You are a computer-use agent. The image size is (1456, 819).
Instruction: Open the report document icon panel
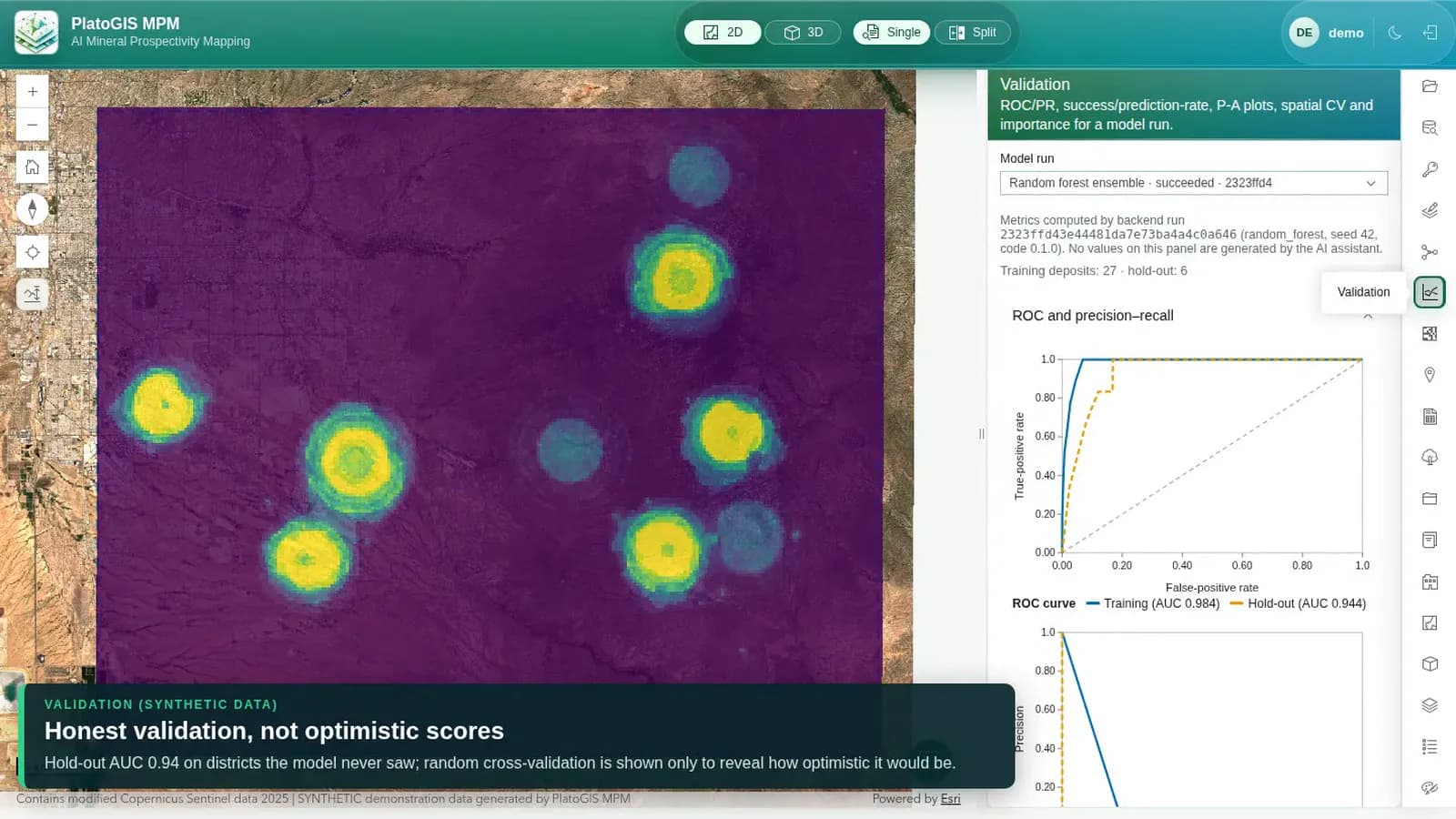(1430, 540)
